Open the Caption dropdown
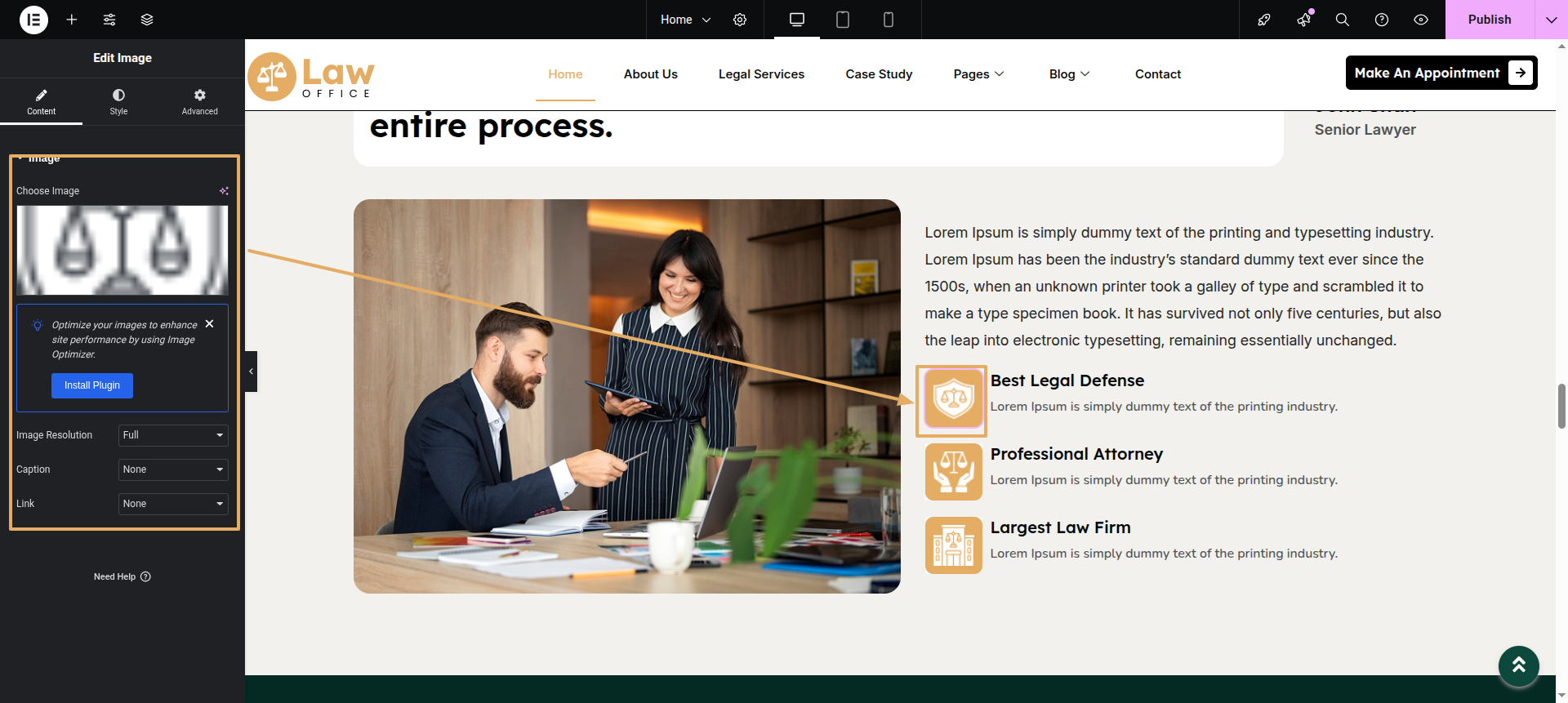Image resolution: width=1568 pixels, height=703 pixels. pos(173,469)
